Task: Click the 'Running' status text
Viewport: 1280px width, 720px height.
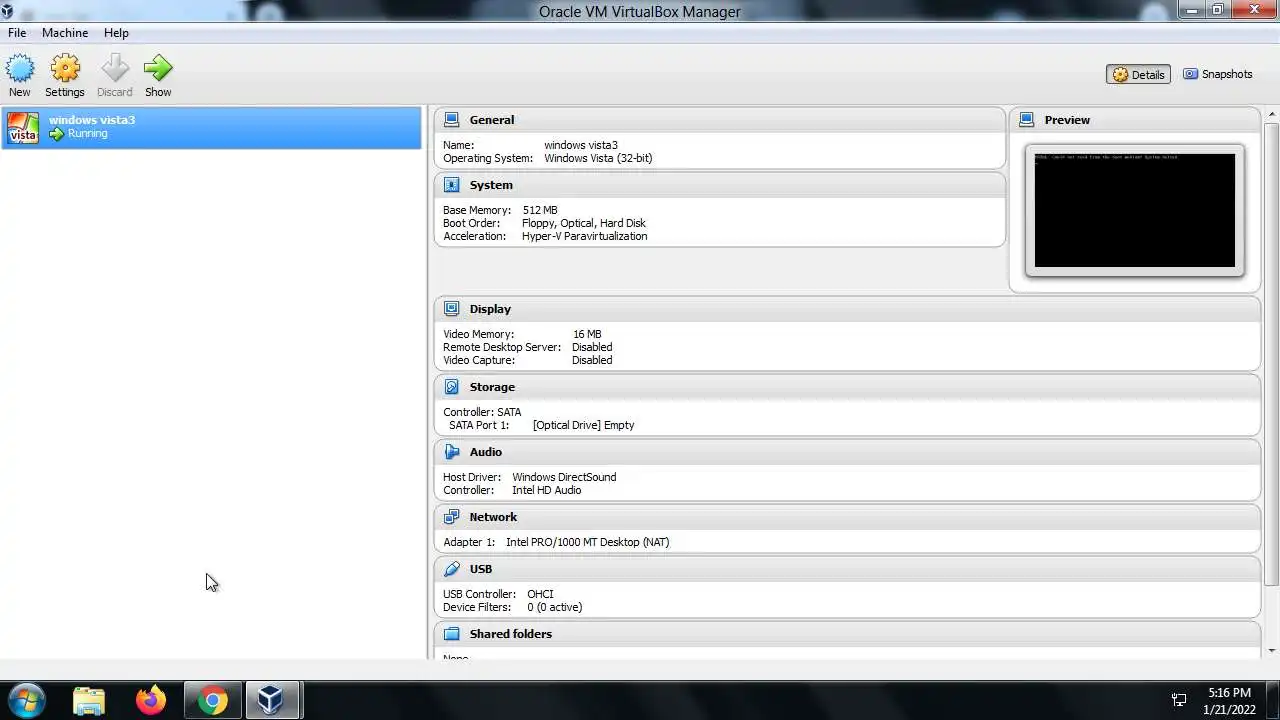Action: [x=87, y=134]
